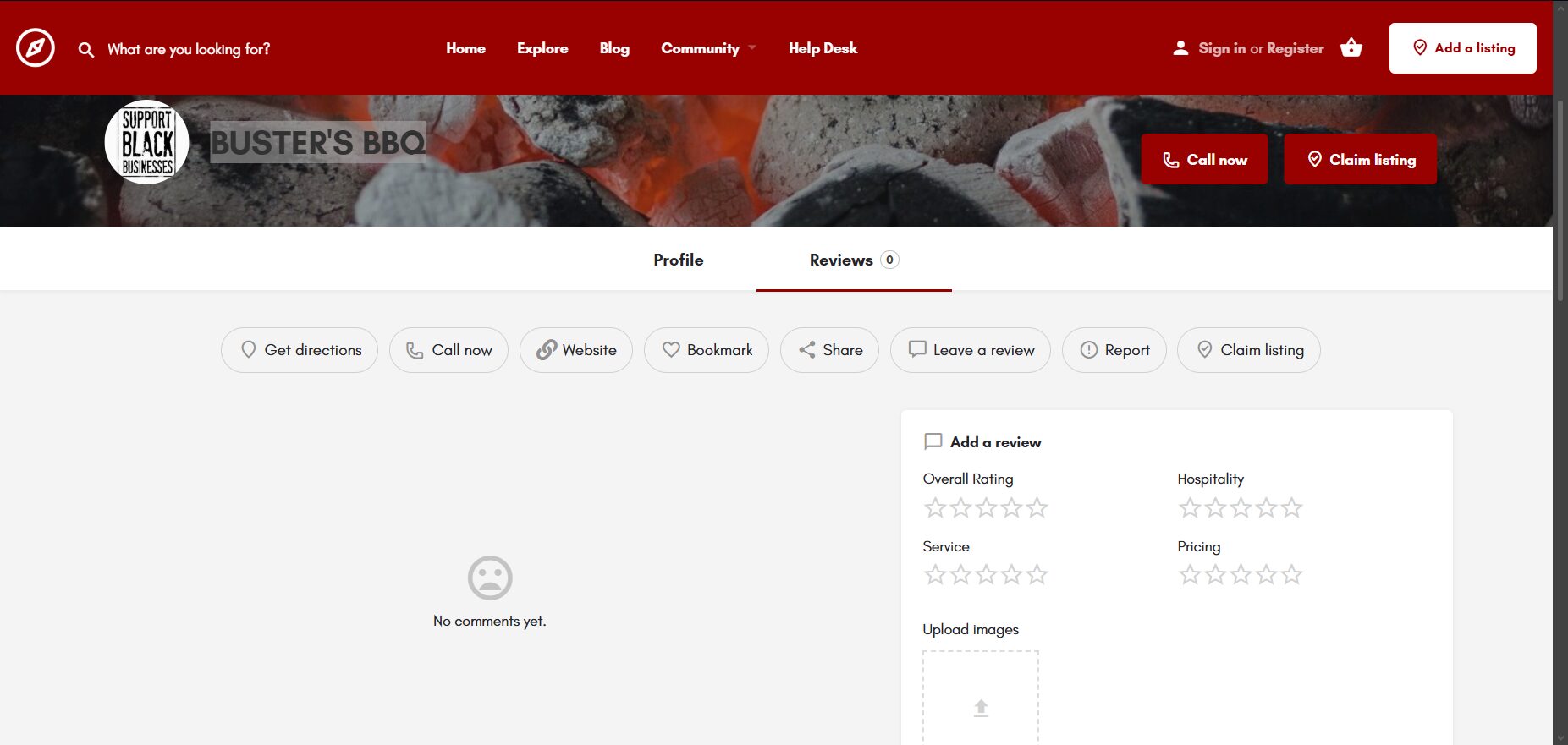Open Get directions for the listing
The image size is (1568, 745).
click(x=300, y=350)
